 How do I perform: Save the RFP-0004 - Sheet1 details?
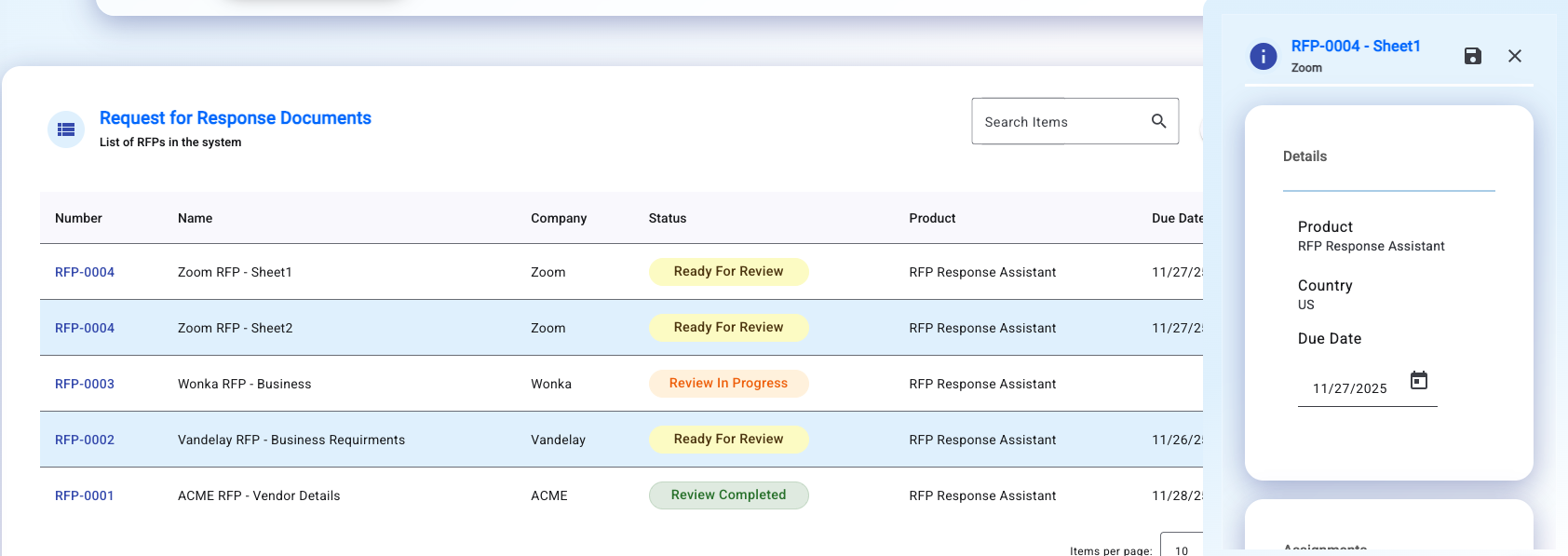(x=1473, y=56)
